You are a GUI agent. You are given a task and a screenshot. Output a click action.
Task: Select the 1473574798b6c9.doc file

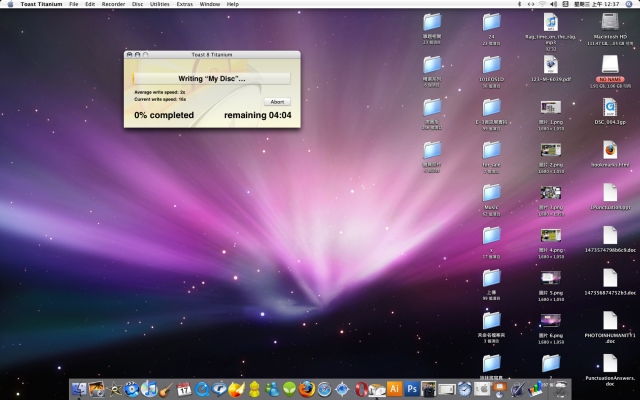tap(610, 236)
